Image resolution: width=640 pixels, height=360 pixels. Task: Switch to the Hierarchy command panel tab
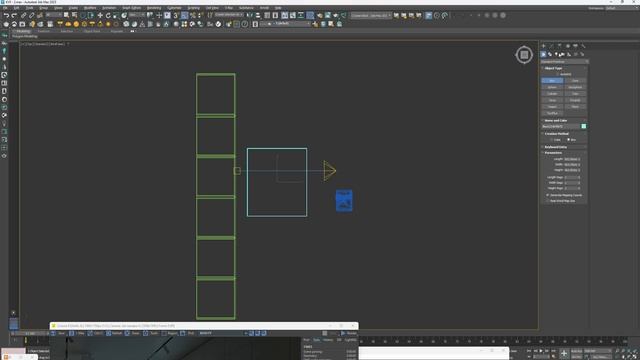coord(560,46)
